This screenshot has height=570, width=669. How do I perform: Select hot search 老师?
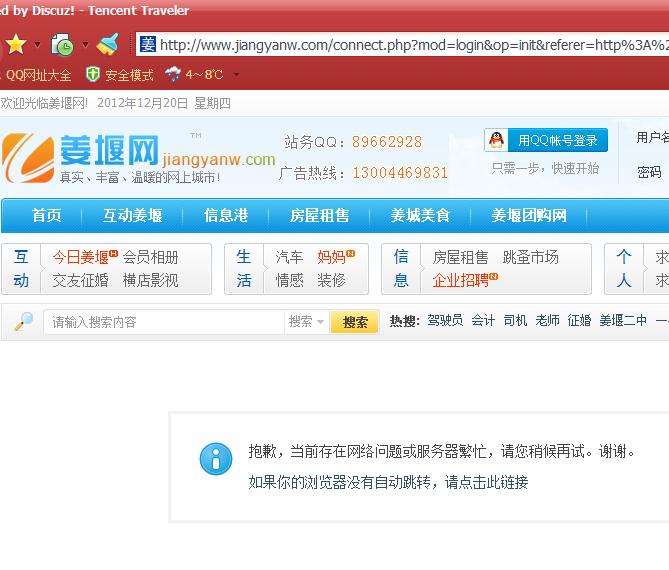547,320
